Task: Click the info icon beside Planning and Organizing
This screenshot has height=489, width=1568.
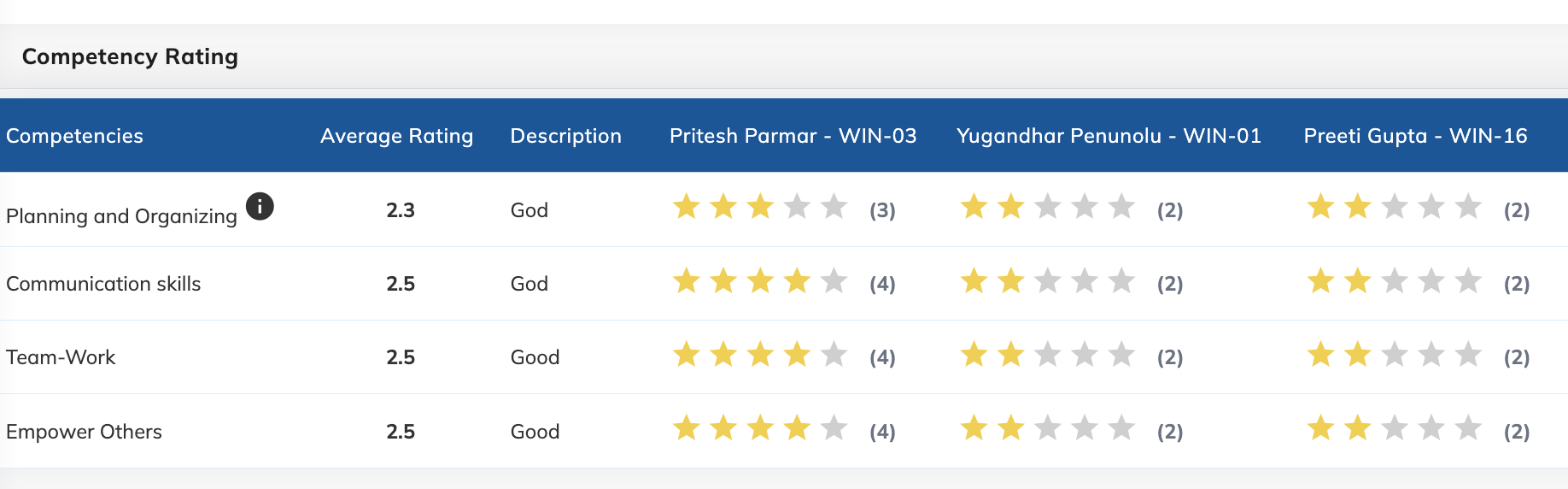Action: (260, 206)
